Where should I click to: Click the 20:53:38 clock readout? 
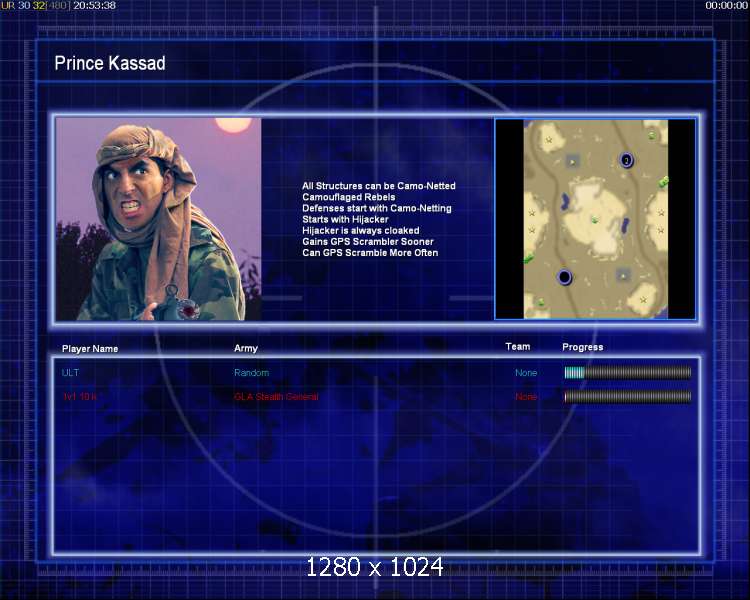tap(94, 5)
